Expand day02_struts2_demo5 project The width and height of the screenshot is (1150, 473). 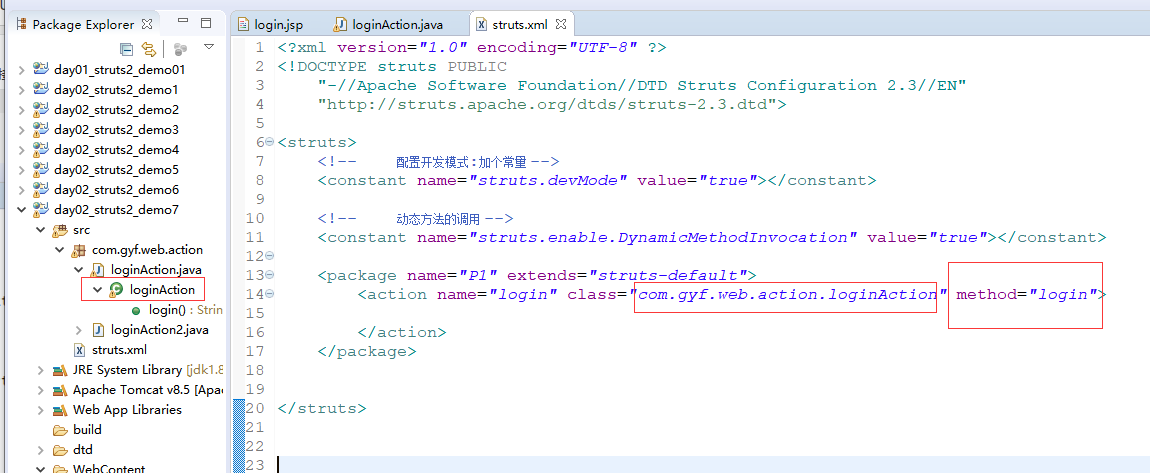(x=21, y=169)
